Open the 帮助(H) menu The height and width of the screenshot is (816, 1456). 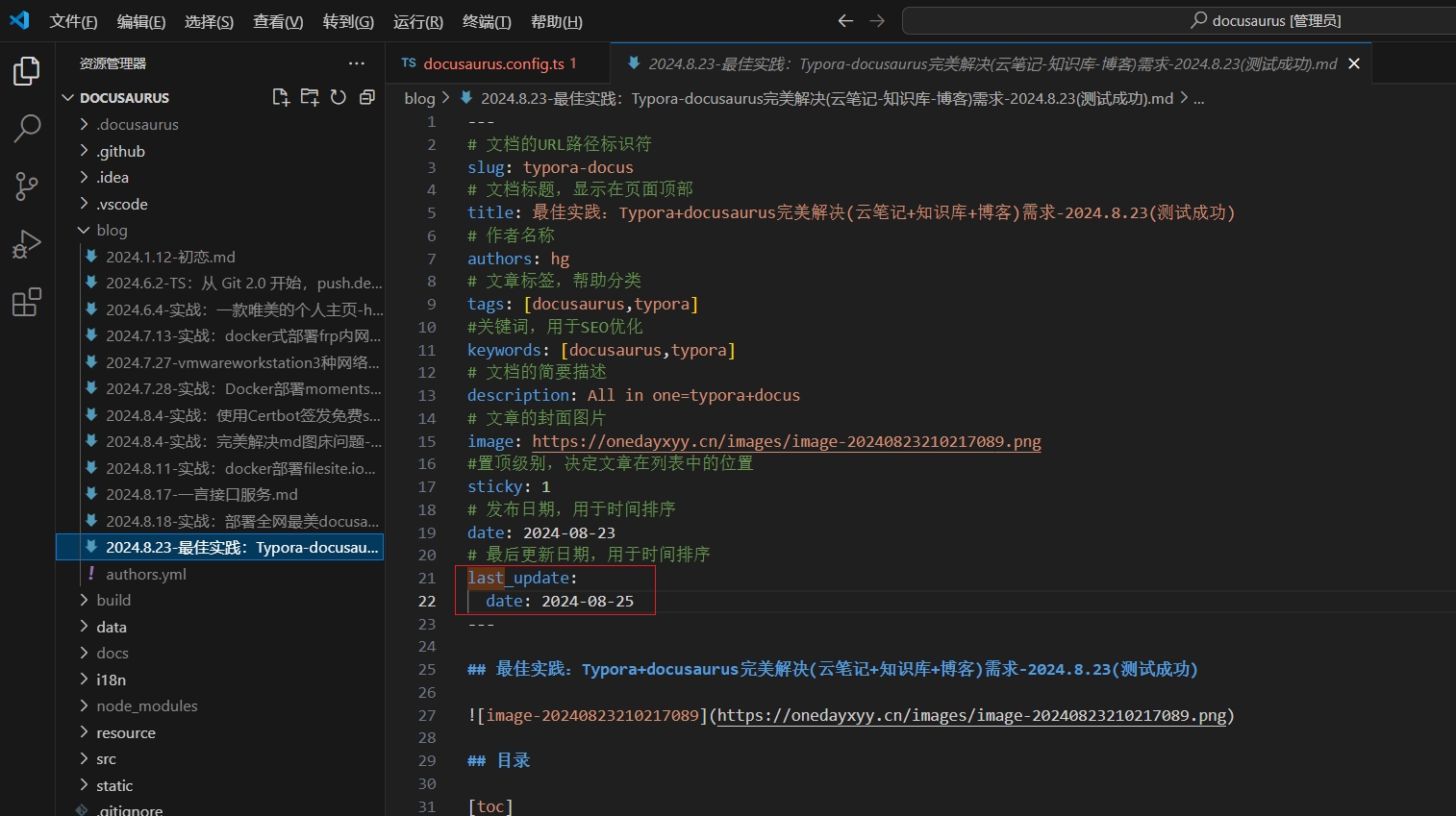557,21
